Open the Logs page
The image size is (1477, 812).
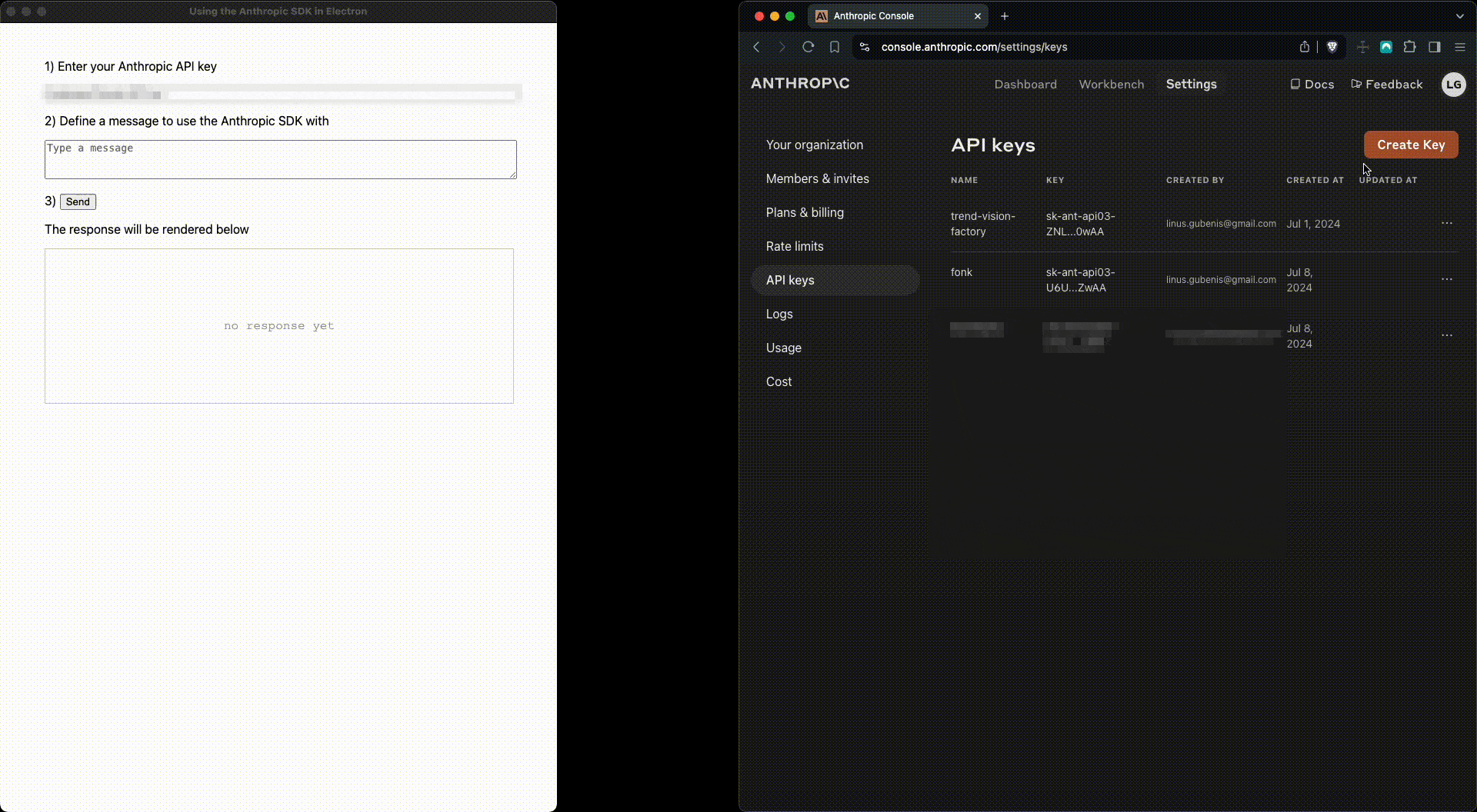click(779, 314)
